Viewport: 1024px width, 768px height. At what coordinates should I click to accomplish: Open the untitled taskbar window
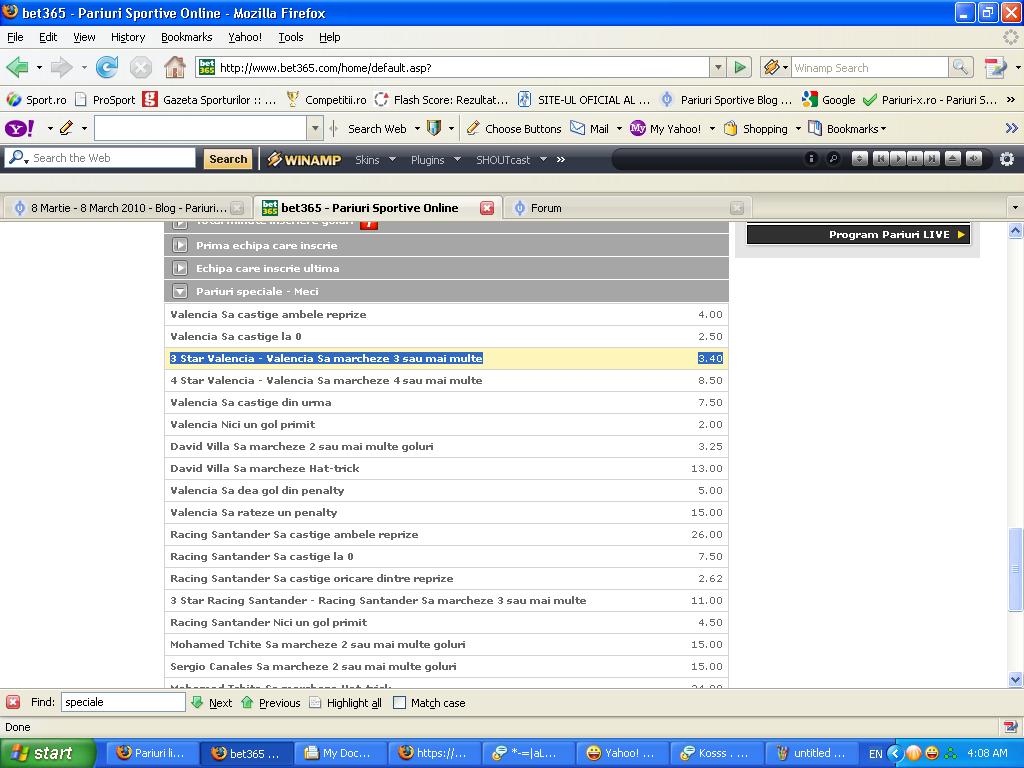pos(810,753)
